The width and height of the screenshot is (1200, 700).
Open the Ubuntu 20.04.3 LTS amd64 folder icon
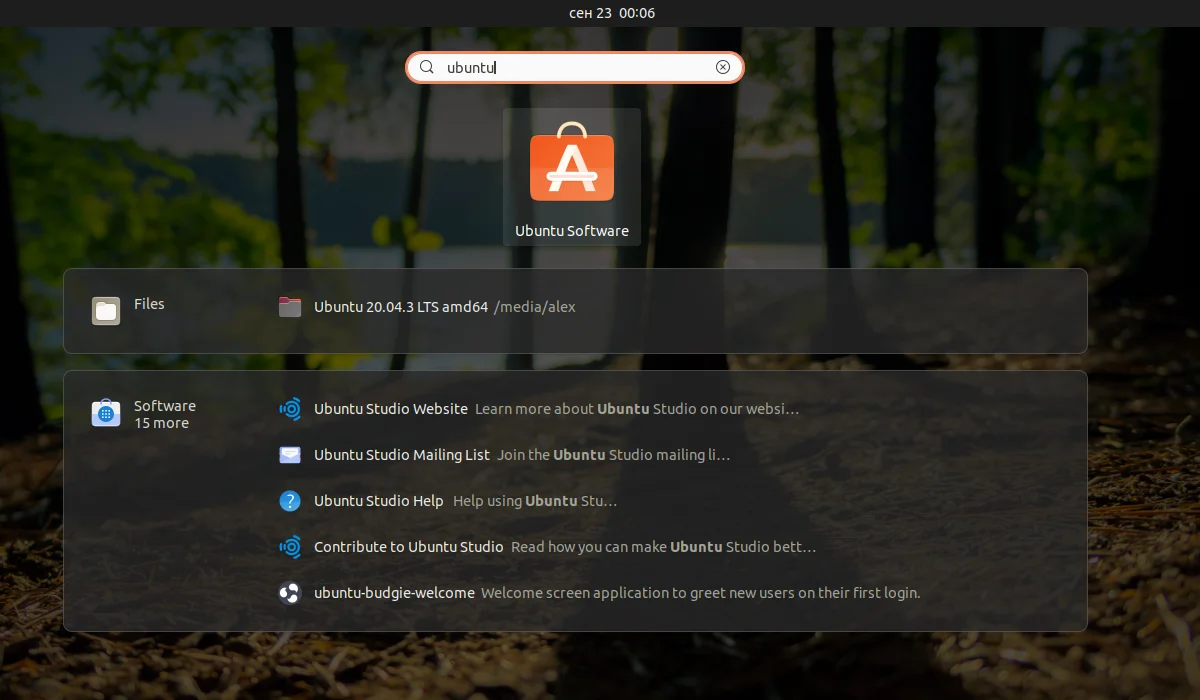coord(290,307)
